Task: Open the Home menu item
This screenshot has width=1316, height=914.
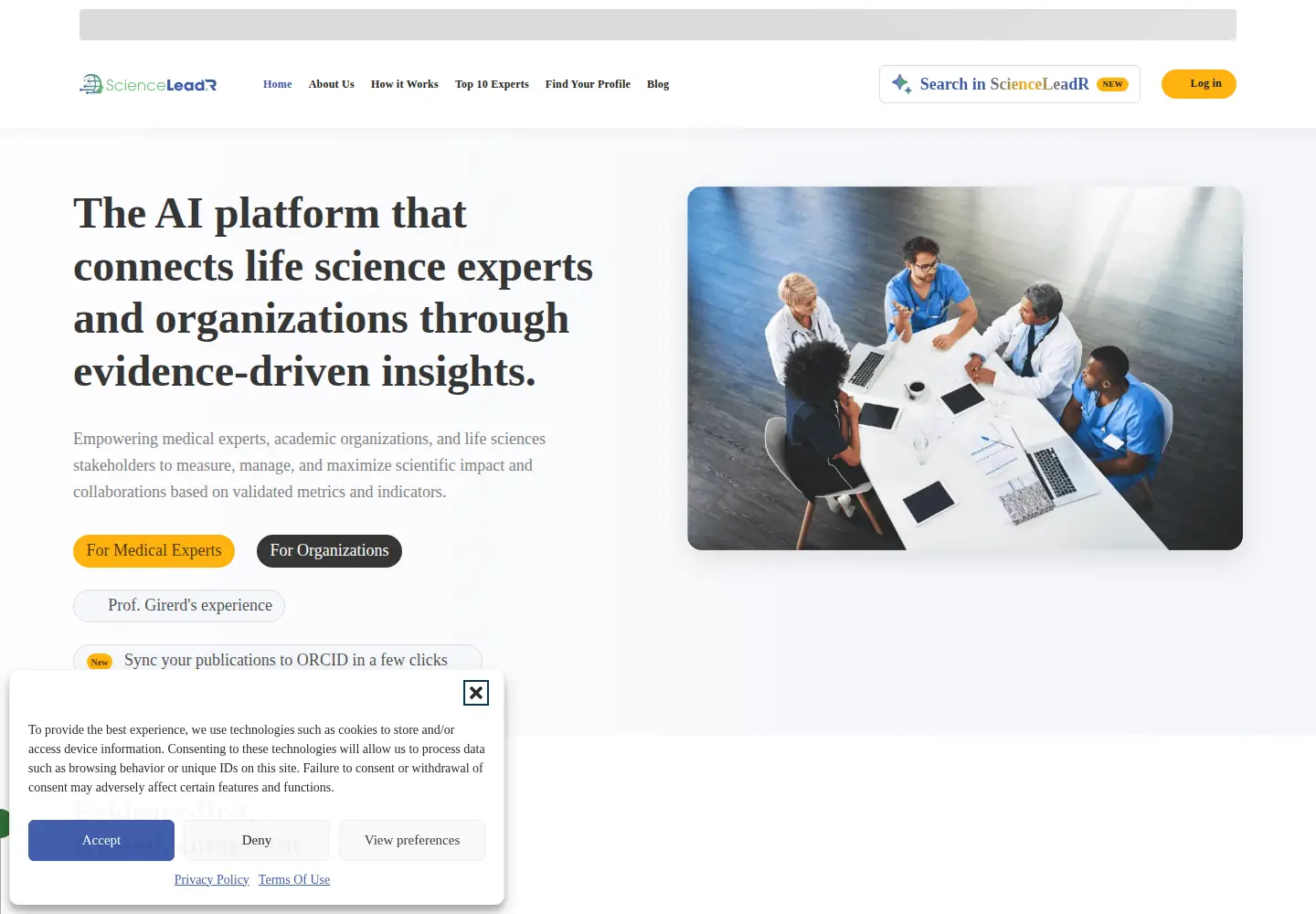Action: point(278,84)
